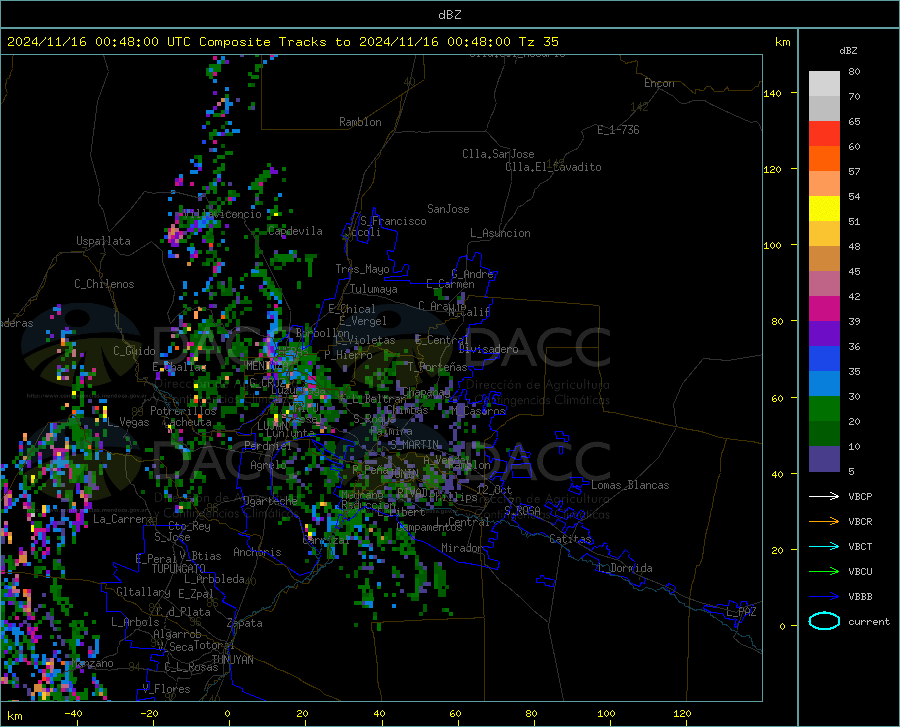The height and width of the screenshot is (727, 900).
Task: Click the 'Tres_Mayo' map label
Action: coord(362,269)
